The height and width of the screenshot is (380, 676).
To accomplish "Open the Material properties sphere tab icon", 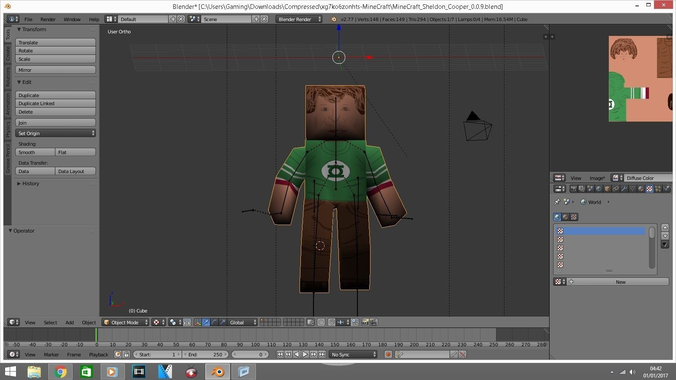I will click(641, 188).
